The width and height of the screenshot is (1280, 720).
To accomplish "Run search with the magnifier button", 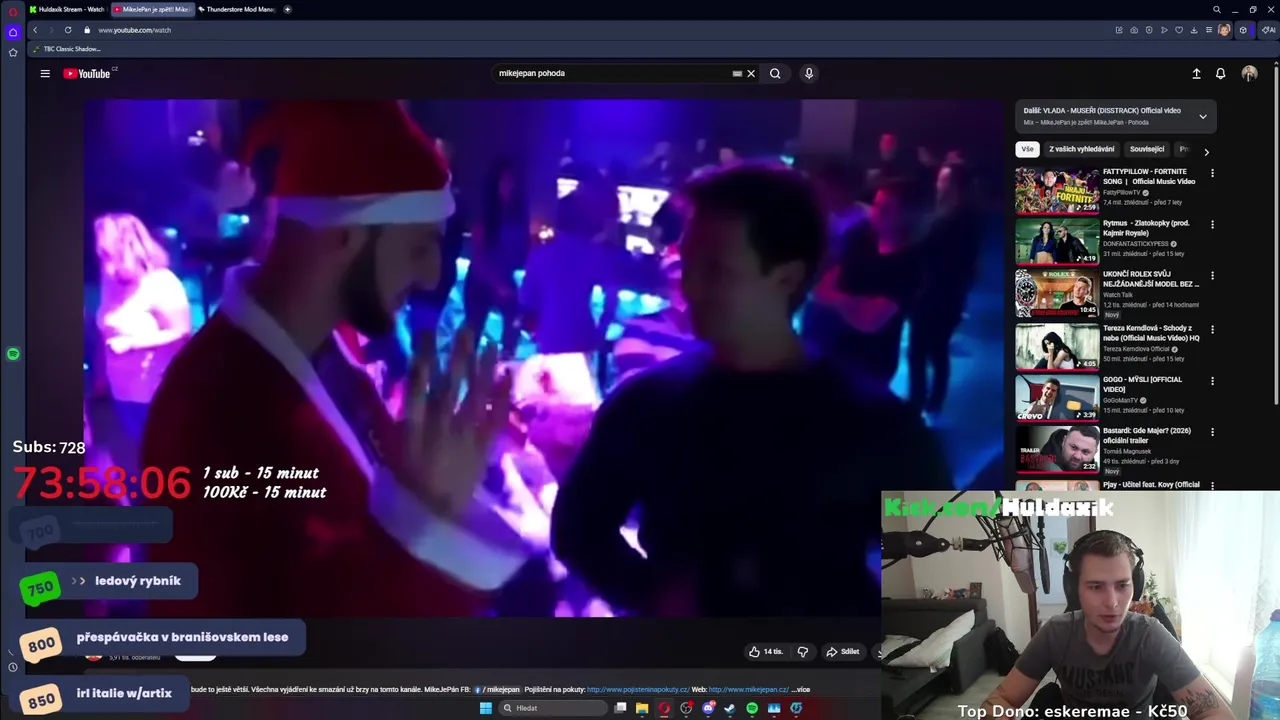I will coord(775,73).
